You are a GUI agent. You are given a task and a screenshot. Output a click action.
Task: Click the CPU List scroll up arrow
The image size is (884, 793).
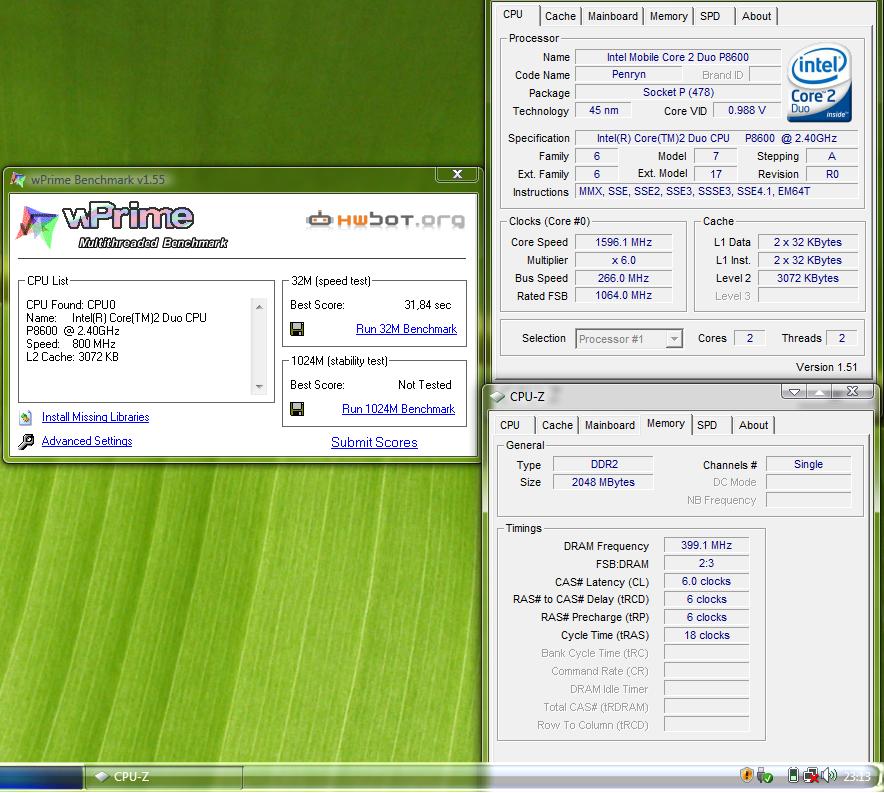(x=259, y=307)
